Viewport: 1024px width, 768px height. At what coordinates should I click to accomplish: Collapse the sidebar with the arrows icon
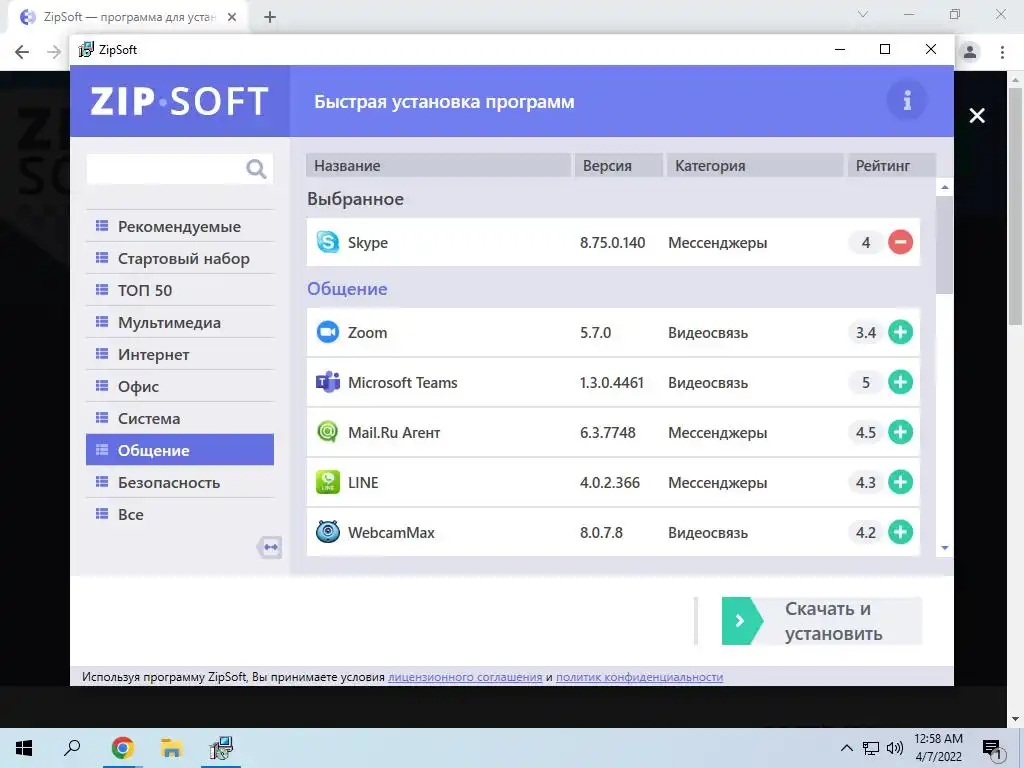click(270, 547)
